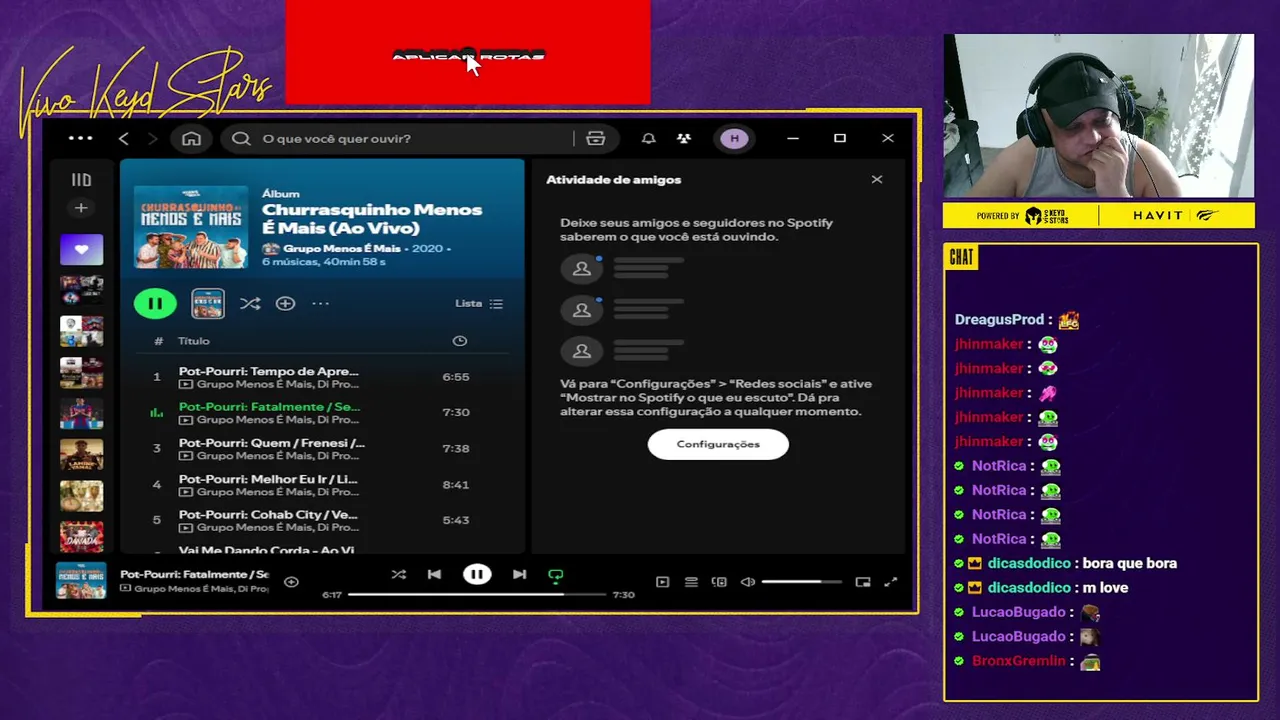The image size is (1280, 720).
Task: Pause playback in the player bar
Action: 477,575
